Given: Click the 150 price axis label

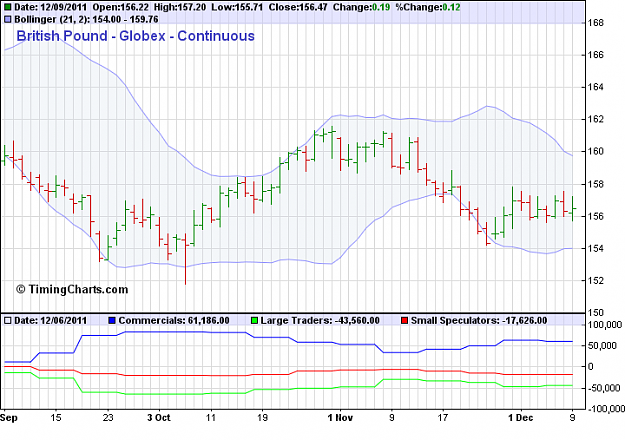Looking at the screenshot, I should tap(596, 312).
